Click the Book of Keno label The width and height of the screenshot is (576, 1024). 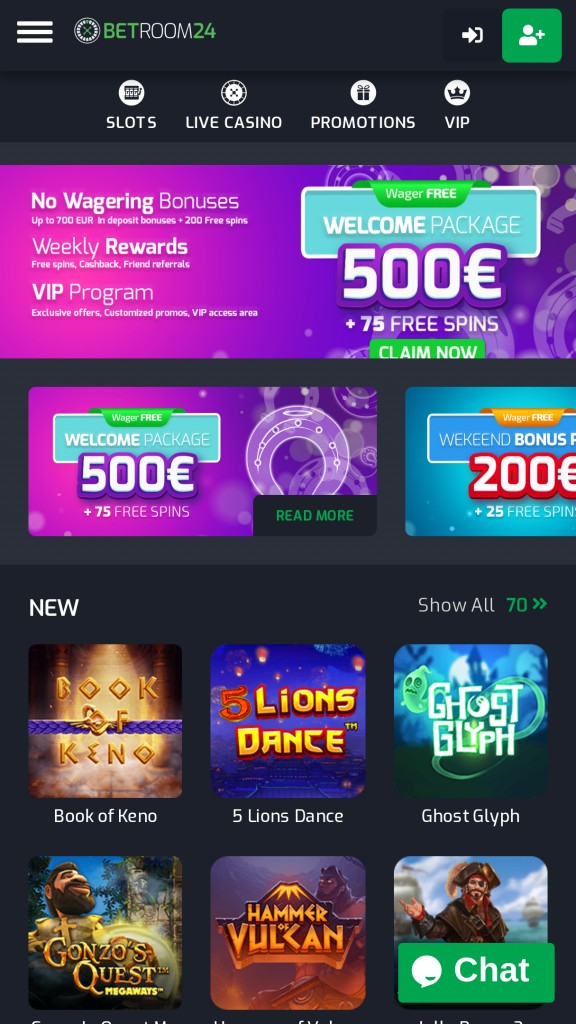(105, 816)
